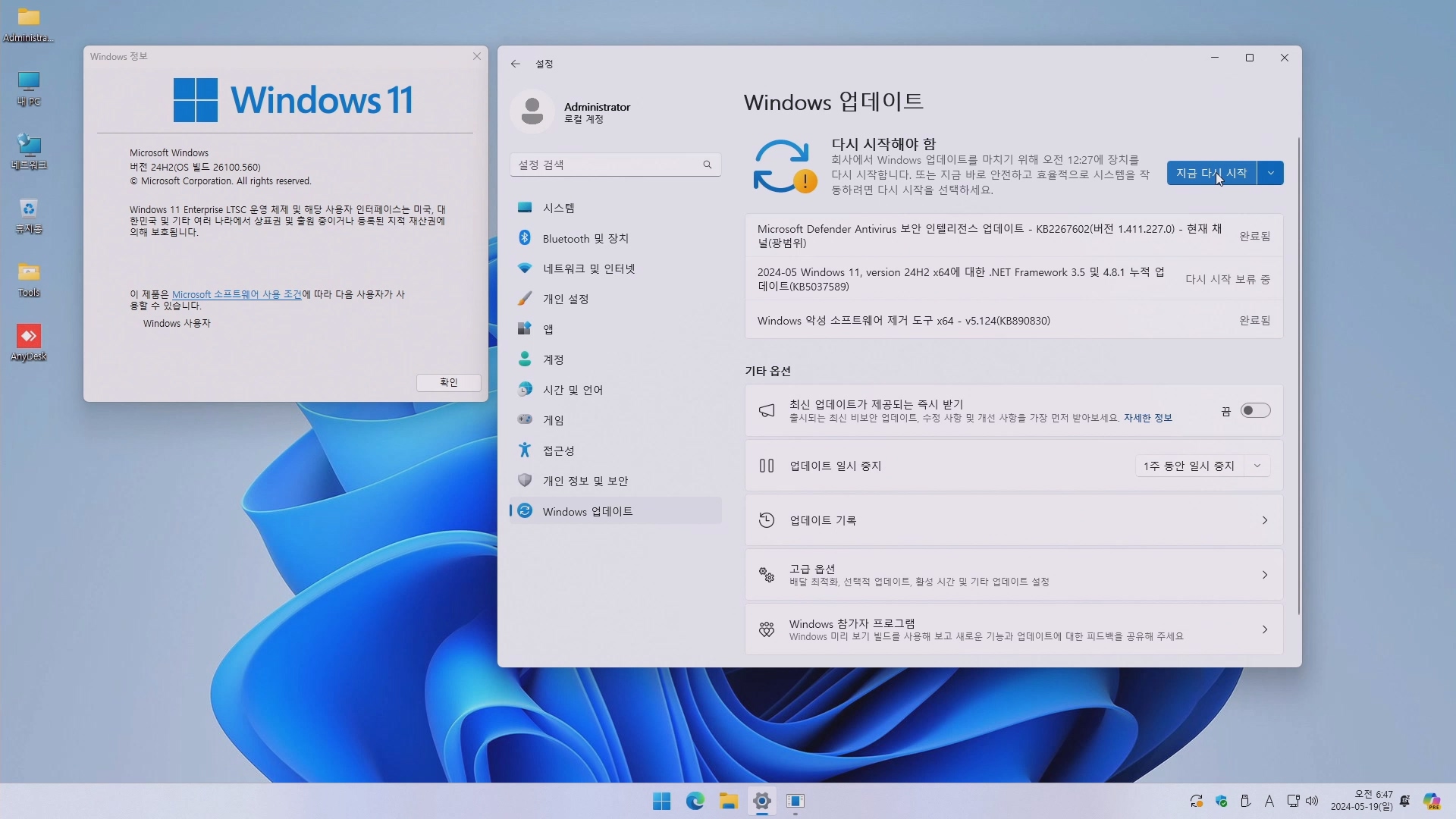Open the Microsoft software license terms link
Screen dimensions: 1456x819
237,294
